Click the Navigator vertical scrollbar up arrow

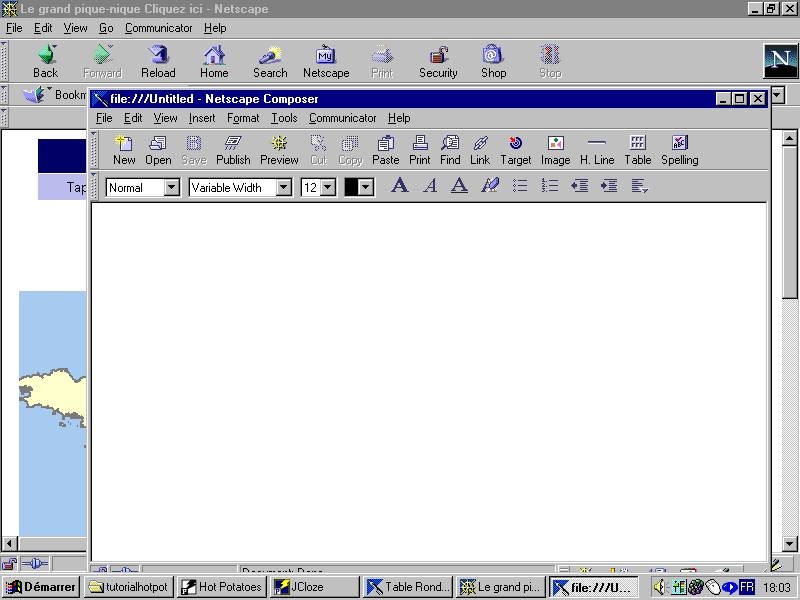(x=789, y=138)
